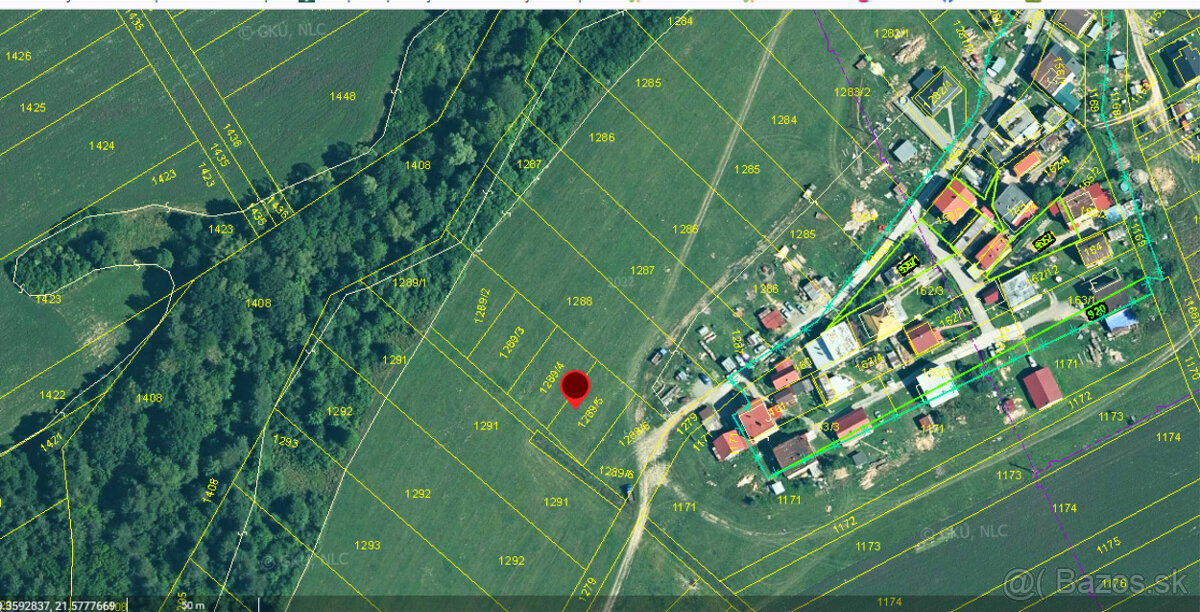Click parcel 1294 label
The image size is (1200, 612).
[x=680, y=21]
